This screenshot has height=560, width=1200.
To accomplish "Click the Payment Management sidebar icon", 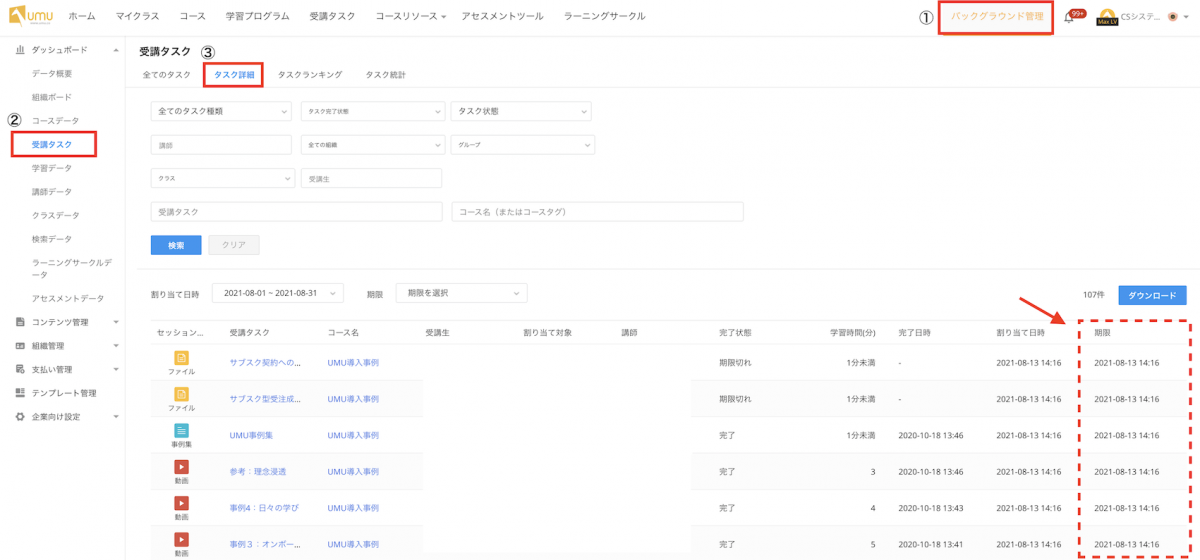I will click(x=20, y=369).
